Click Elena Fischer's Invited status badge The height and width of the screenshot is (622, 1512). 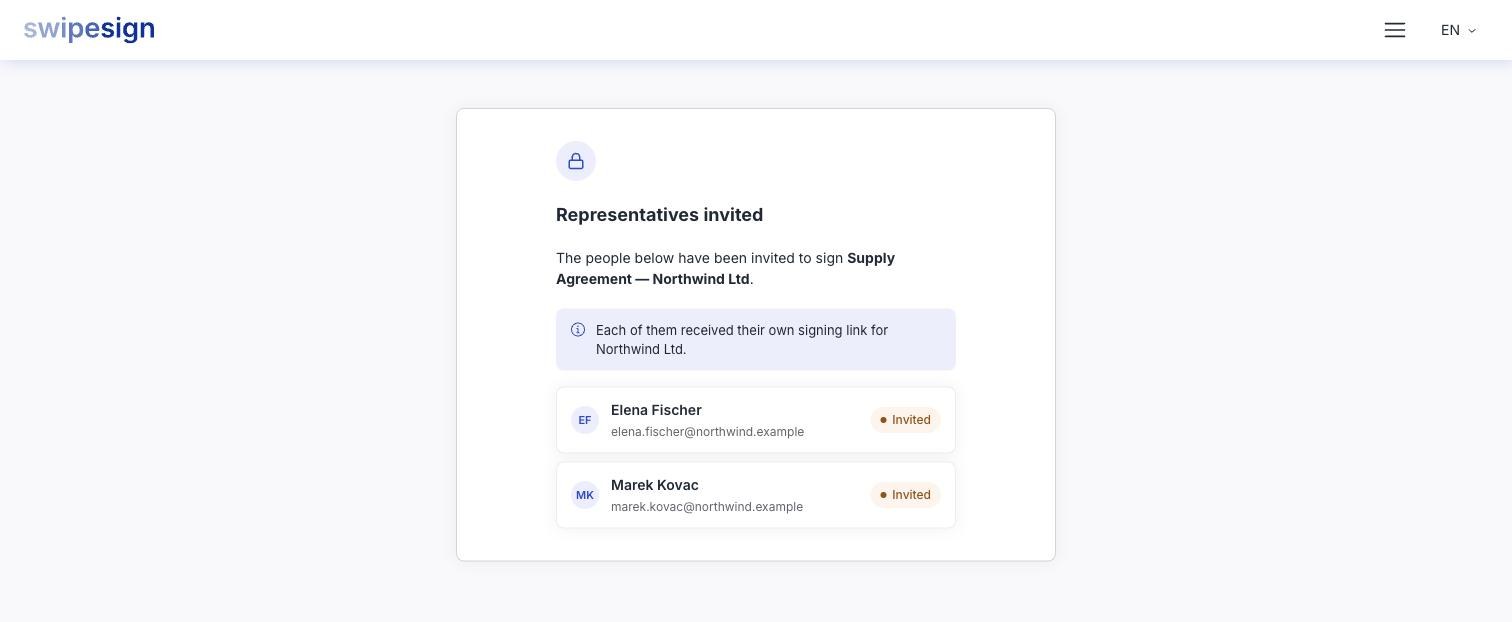905,420
